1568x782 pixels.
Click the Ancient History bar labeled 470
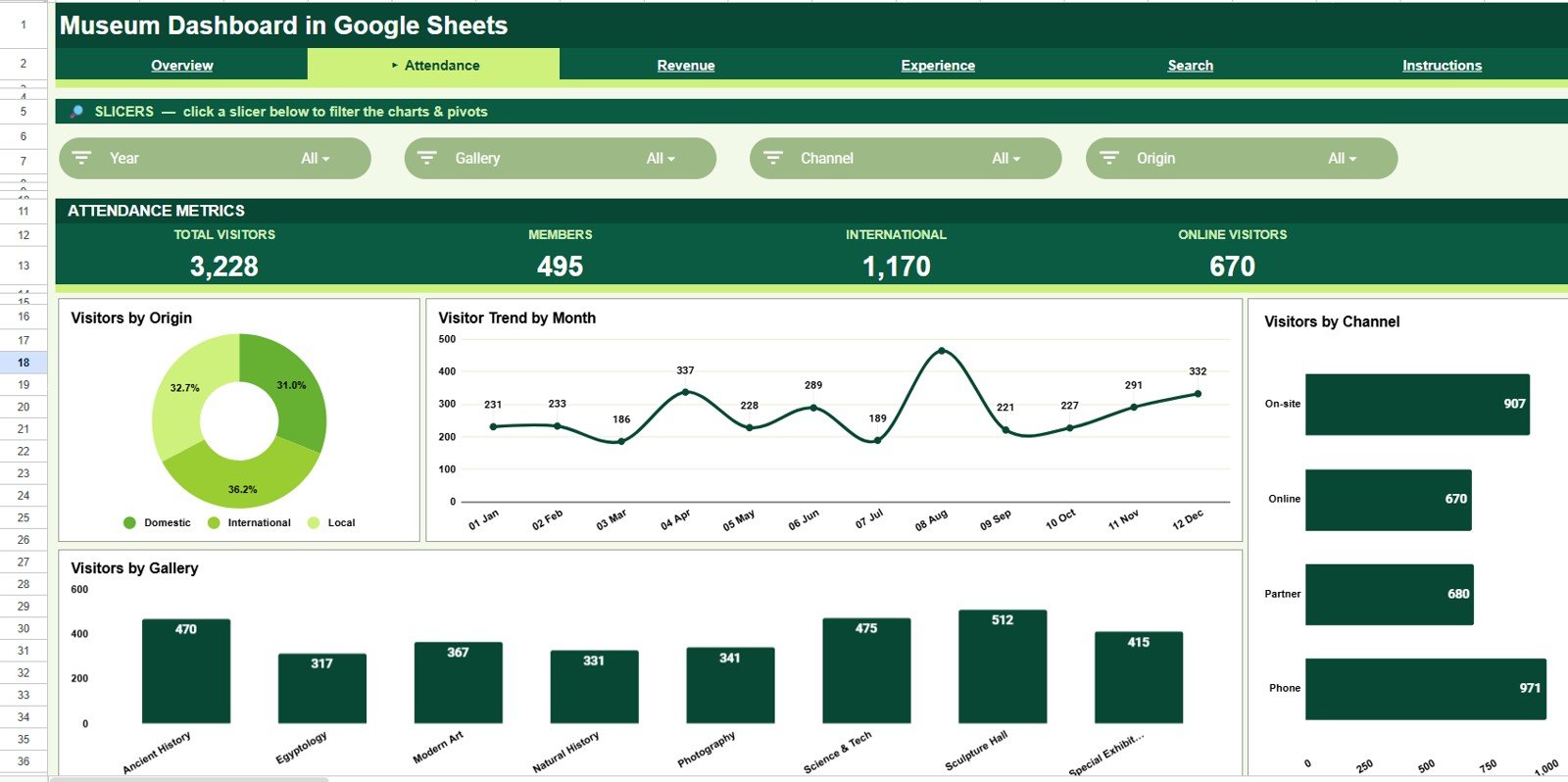click(186, 671)
